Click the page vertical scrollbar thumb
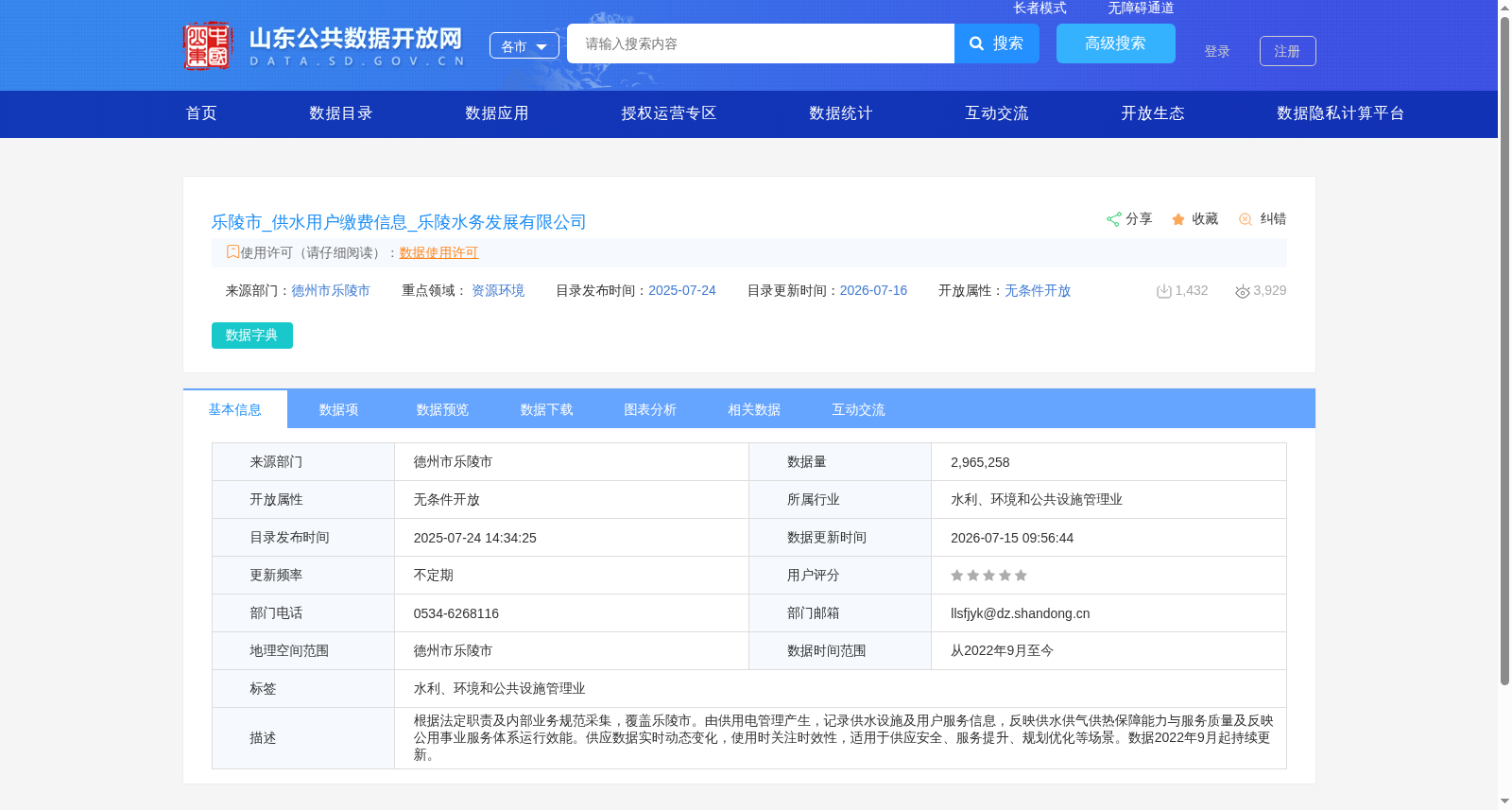This screenshot has width=1512, height=810. click(x=1504, y=350)
